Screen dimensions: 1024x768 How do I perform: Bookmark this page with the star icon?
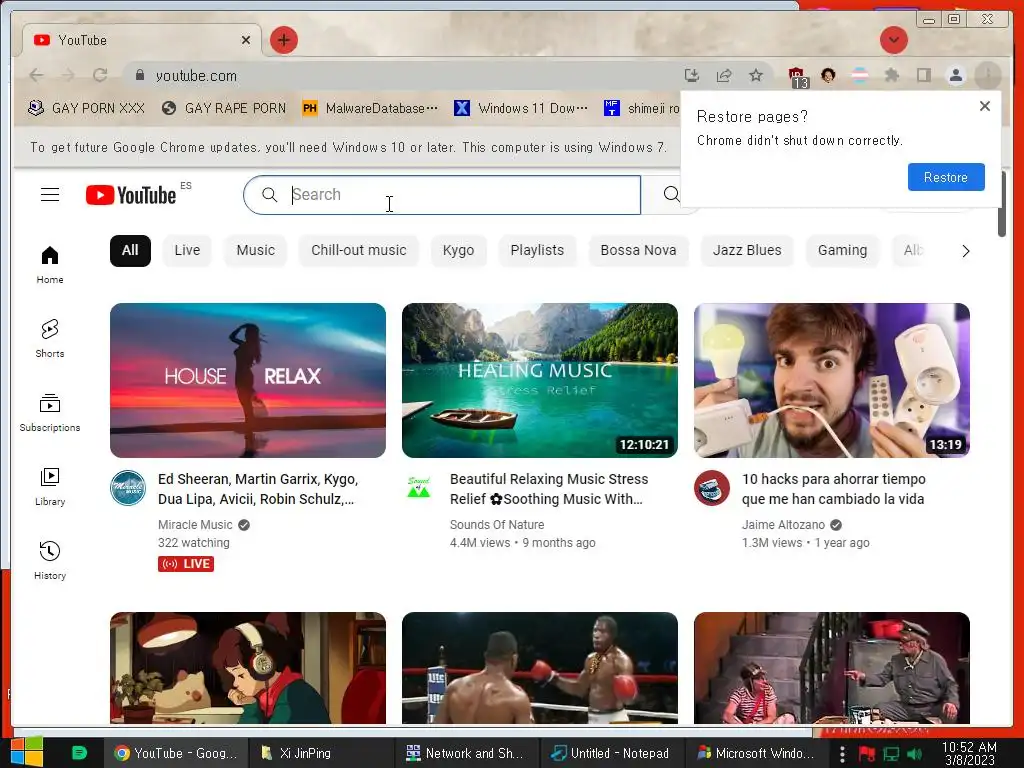(756, 75)
